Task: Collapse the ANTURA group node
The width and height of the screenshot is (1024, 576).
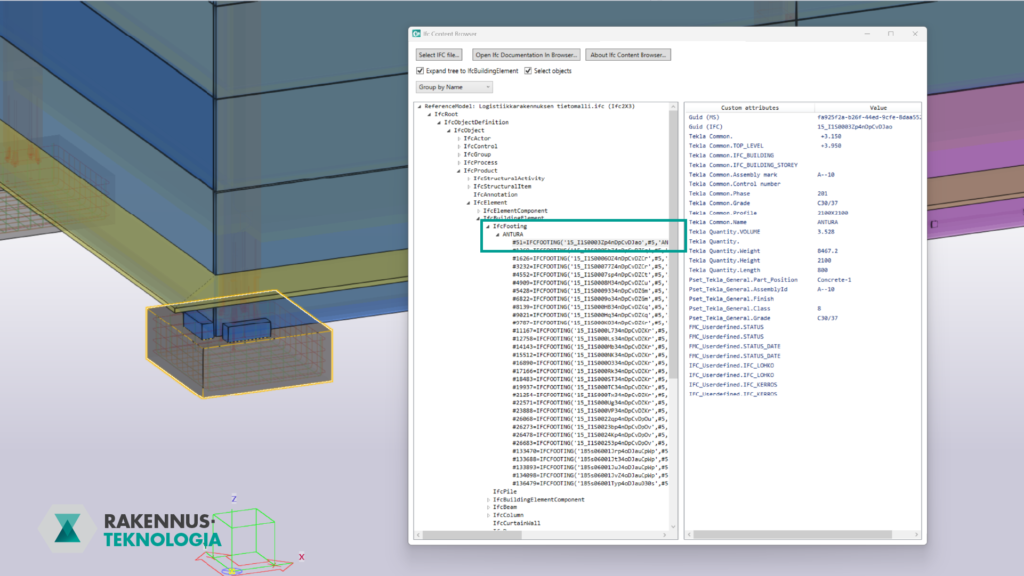Action: pos(497,235)
